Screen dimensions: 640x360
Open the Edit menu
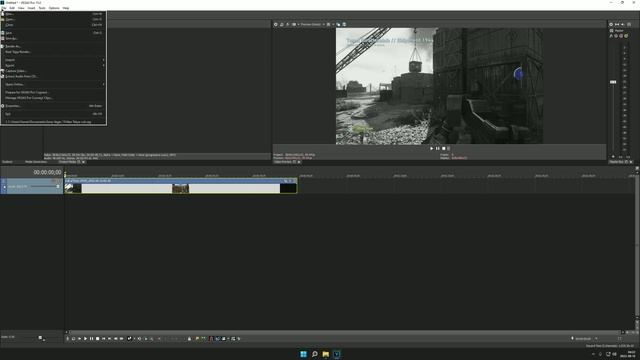tap(12, 8)
